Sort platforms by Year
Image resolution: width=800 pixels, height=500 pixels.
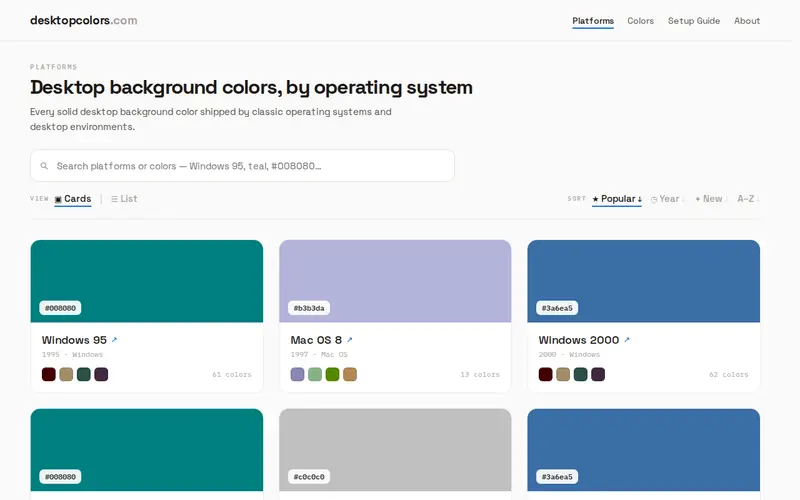coord(667,199)
